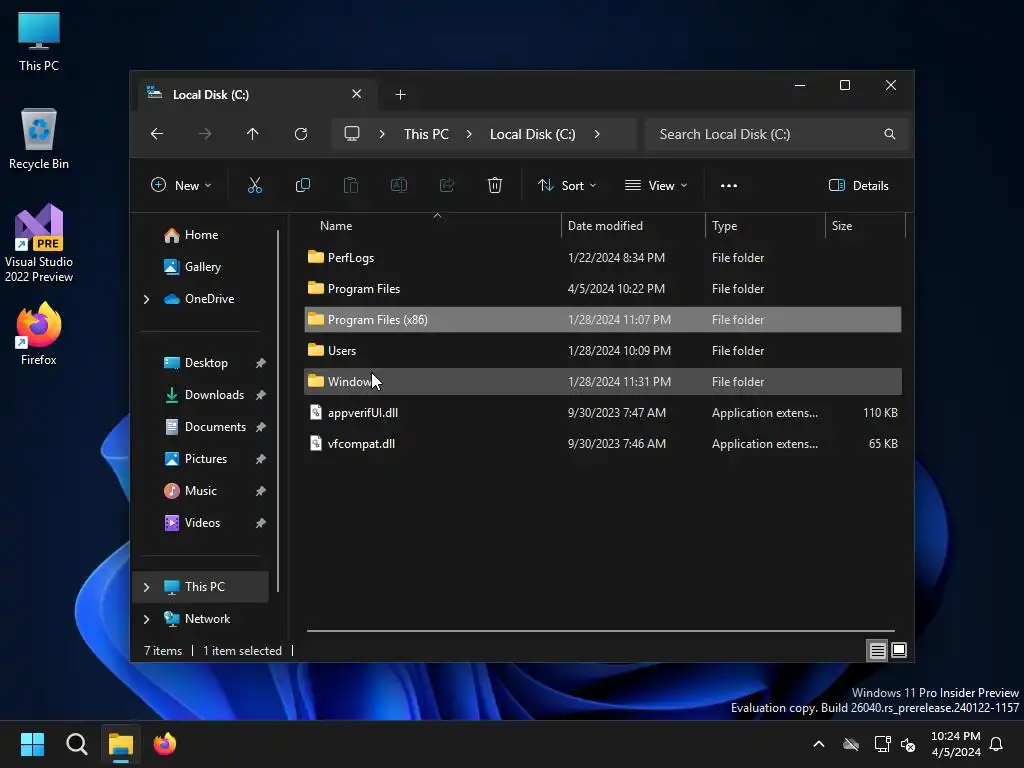The image size is (1024, 768).
Task: Click the Paste clipboard icon
Action: [351, 185]
